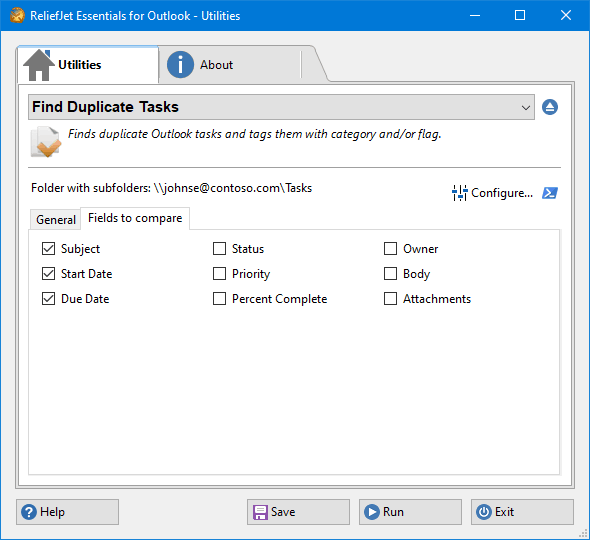Exit the utilities window
Screen dimensions: 590x540
[522, 512]
